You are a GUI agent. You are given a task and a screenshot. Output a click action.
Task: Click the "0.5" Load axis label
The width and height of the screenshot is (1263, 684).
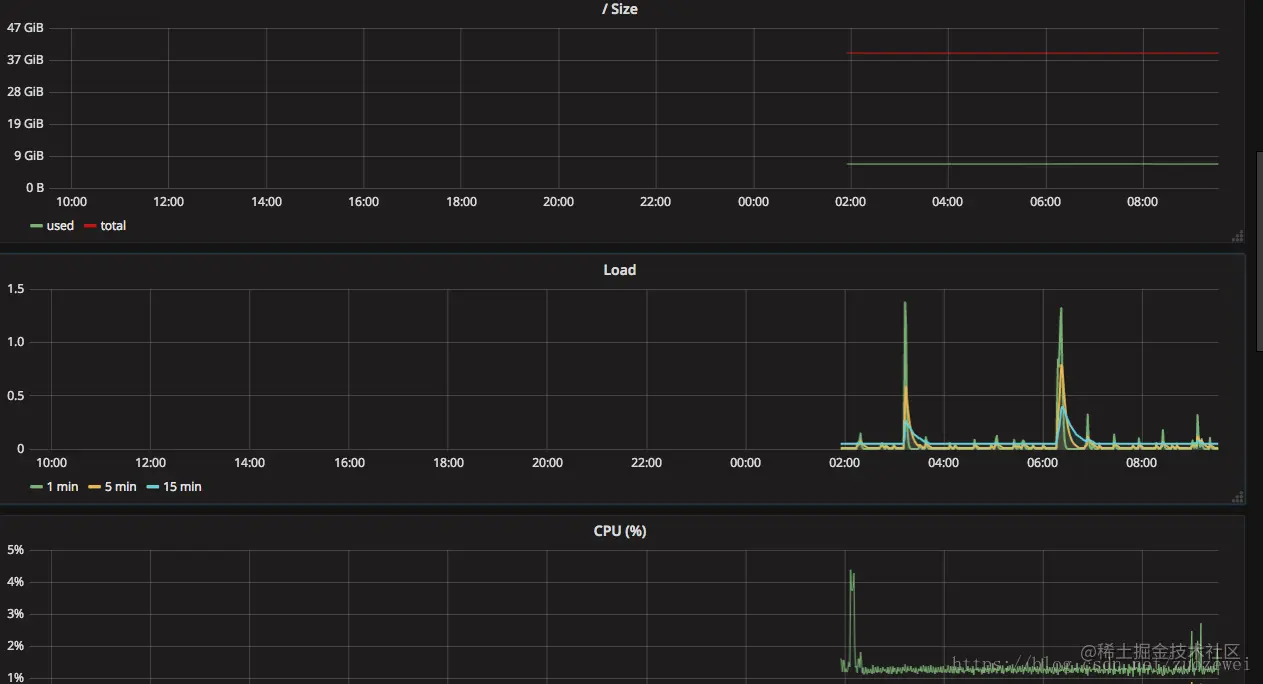[15, 396]
